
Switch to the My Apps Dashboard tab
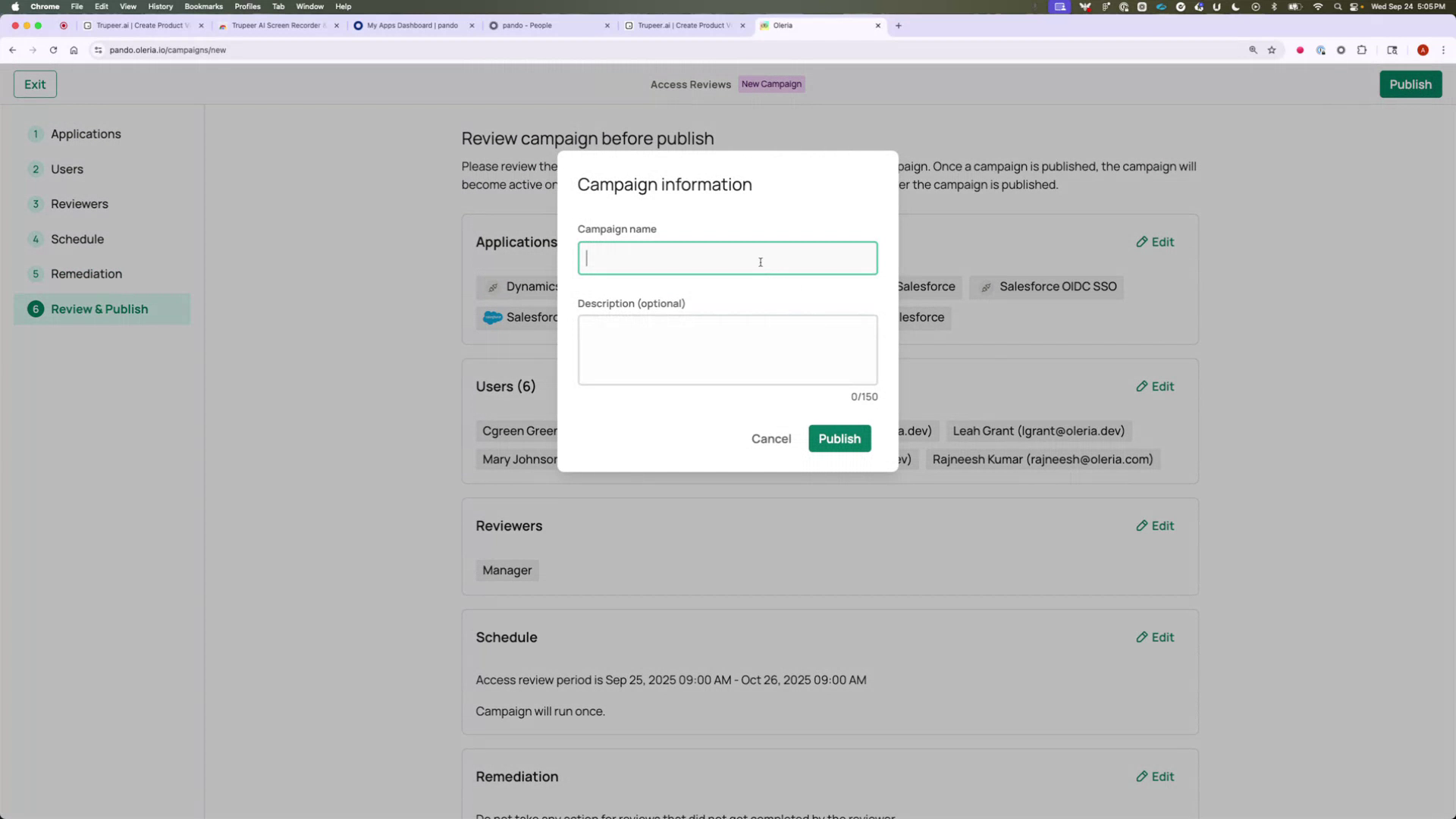point(413,25)
